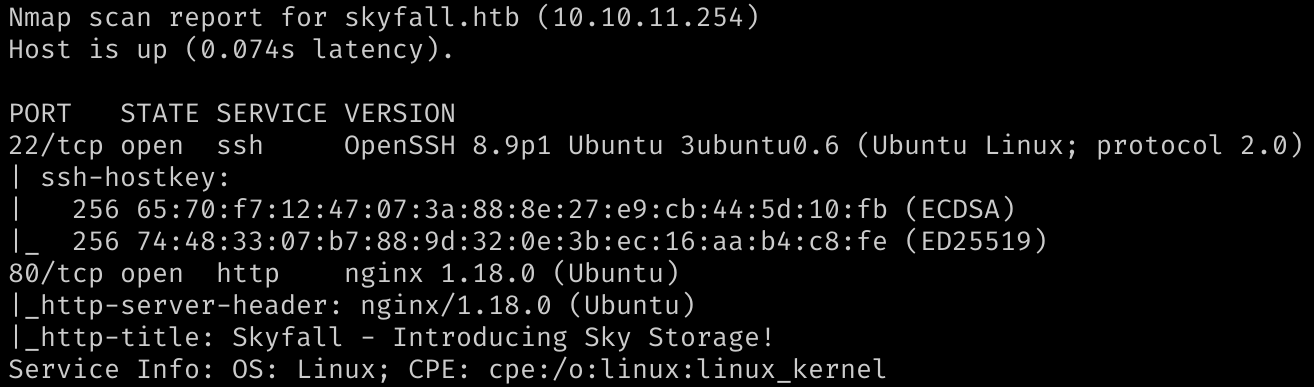Click the protocol 2.0 text
Viewport: 1314px width, 387px height.
[1192, 145]
